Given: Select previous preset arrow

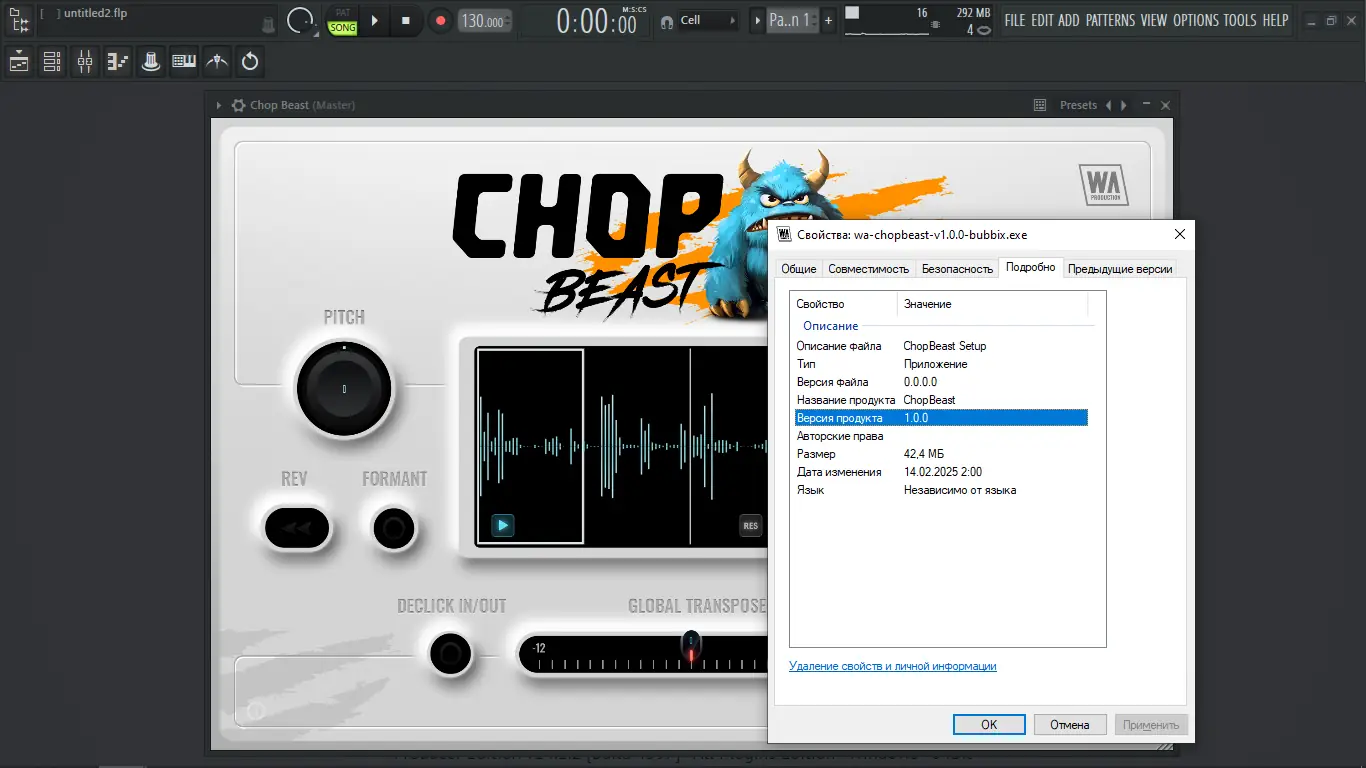Looking at the screenshot, I should [1108, 105].
